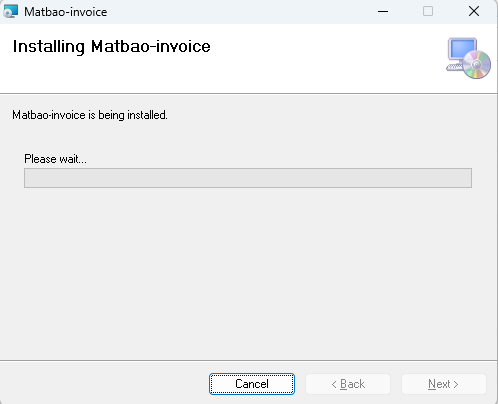Screen dimensions: 498x404
Task: Click the footer area left of Cancel
Action: click(x=103, y=383)
